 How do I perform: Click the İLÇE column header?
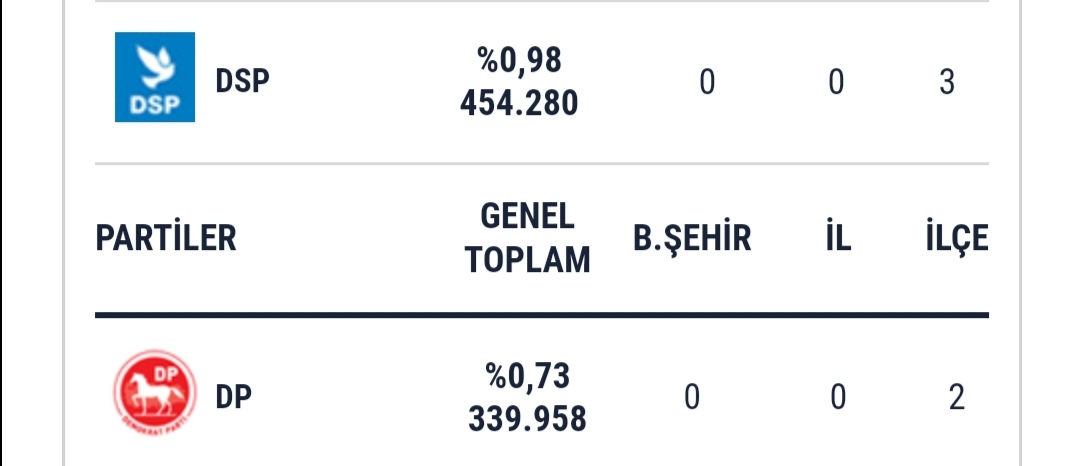(x=957, y=238)
